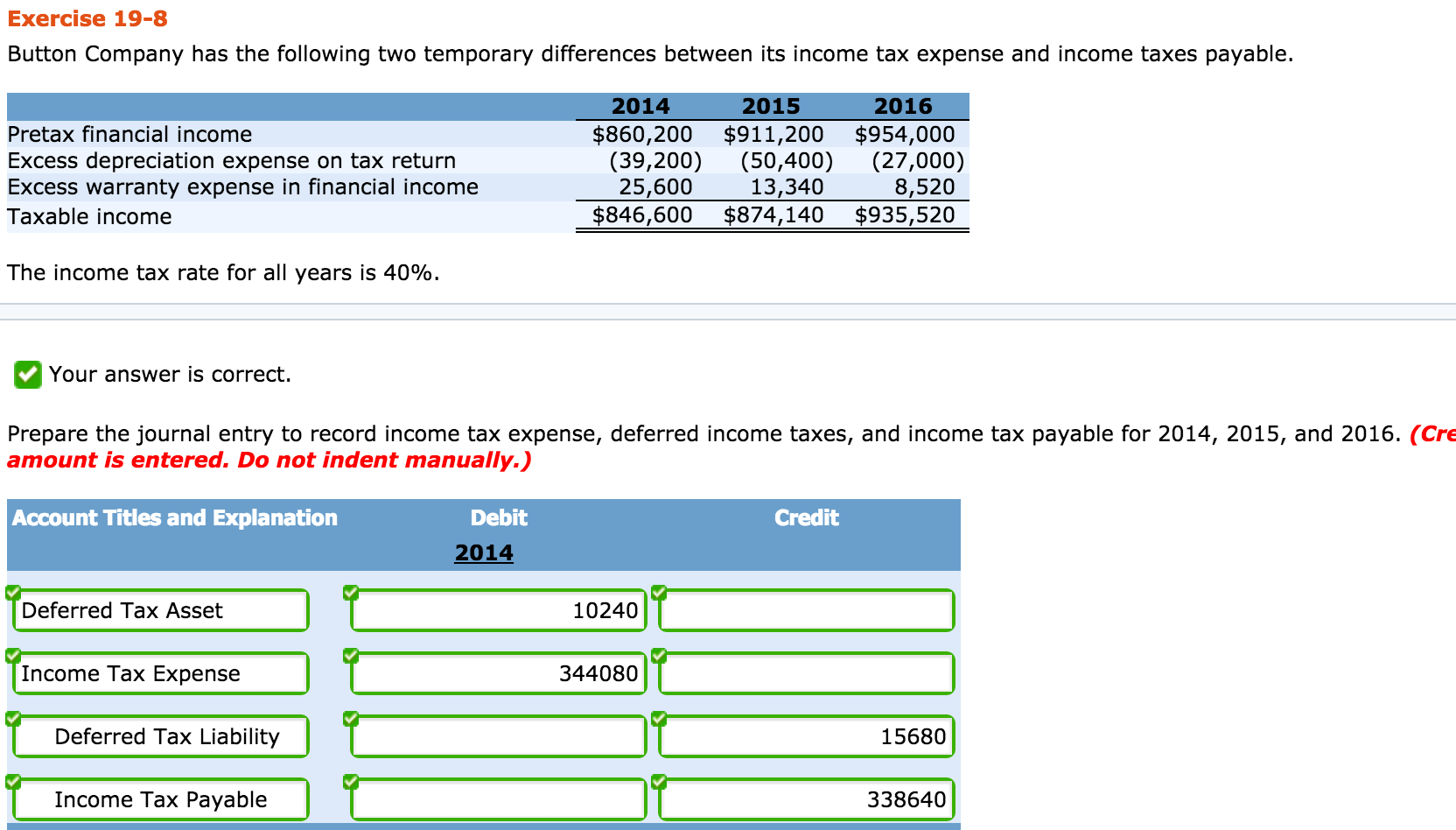The image size is (1456, 830).
Task: Click the 'Your answer is correct' check indicator
Action: pos(29,375)
